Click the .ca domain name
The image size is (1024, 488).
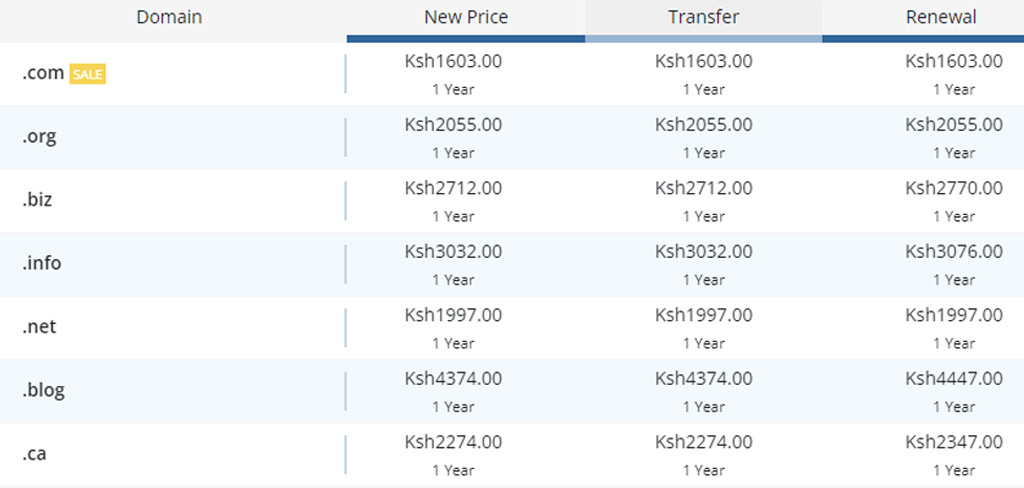(x=34, y=453)
